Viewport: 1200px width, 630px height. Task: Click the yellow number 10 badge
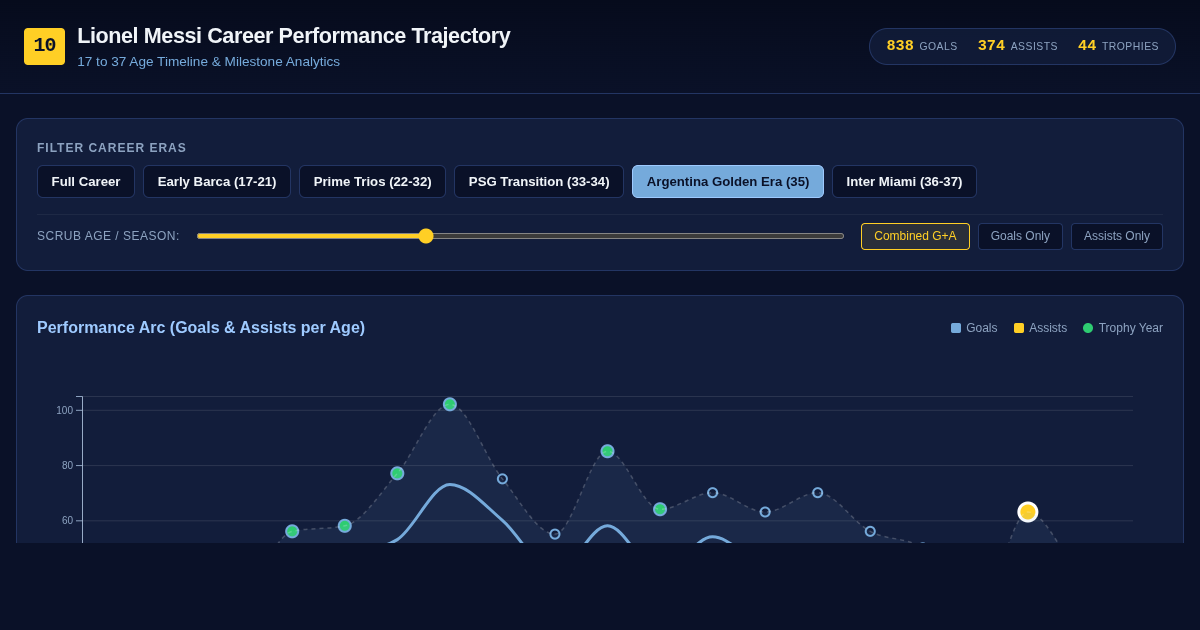[44, 46]
